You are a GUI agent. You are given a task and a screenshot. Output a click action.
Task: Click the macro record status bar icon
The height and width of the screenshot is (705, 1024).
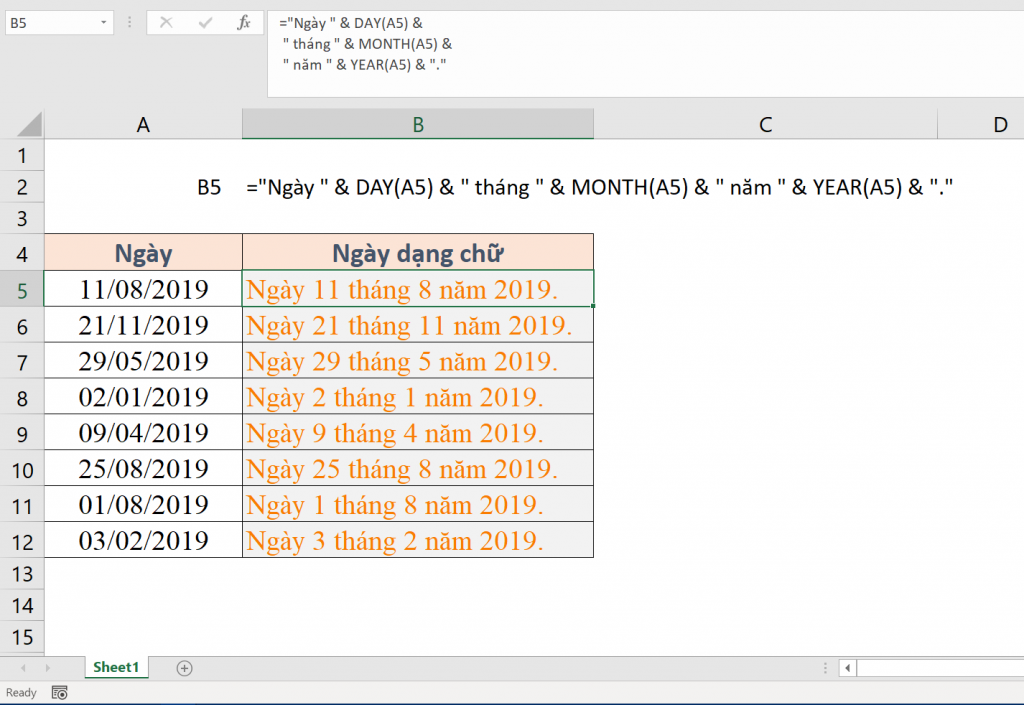60,692
